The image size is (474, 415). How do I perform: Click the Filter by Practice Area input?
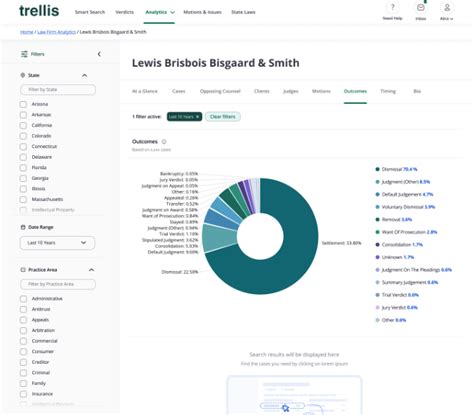(x=58, y=284)
